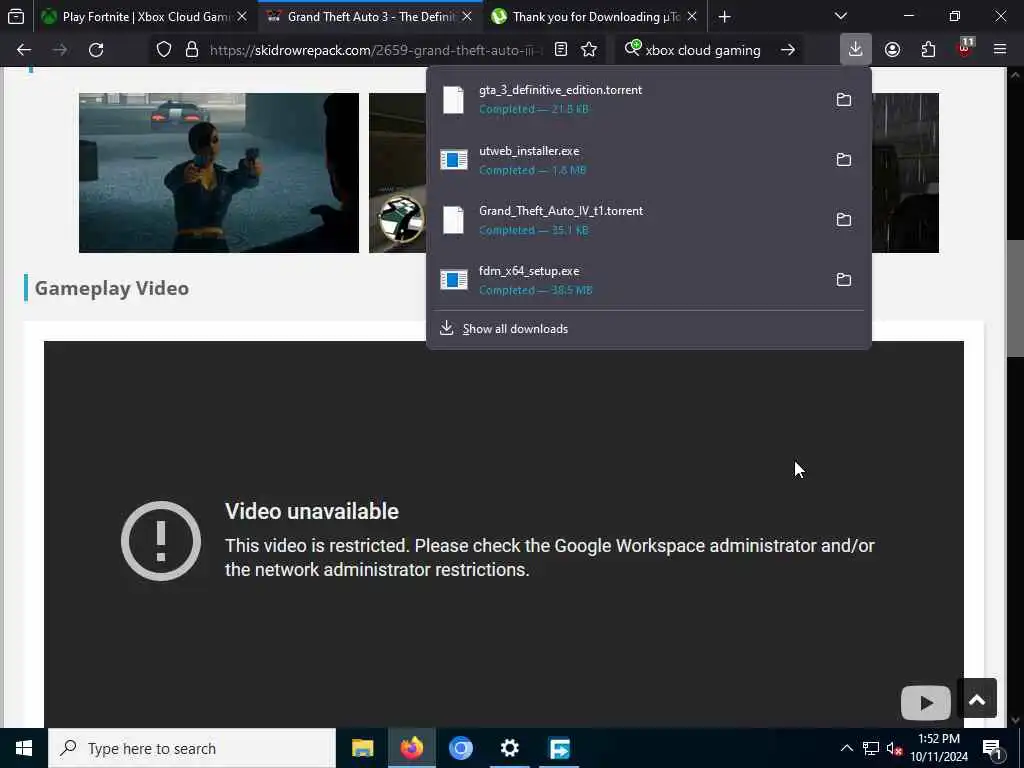1024x768 pixels.
Task: Show Grand_Theft_Auto_IV_t1.torrent in folder
Action: (x=844, y=219)
